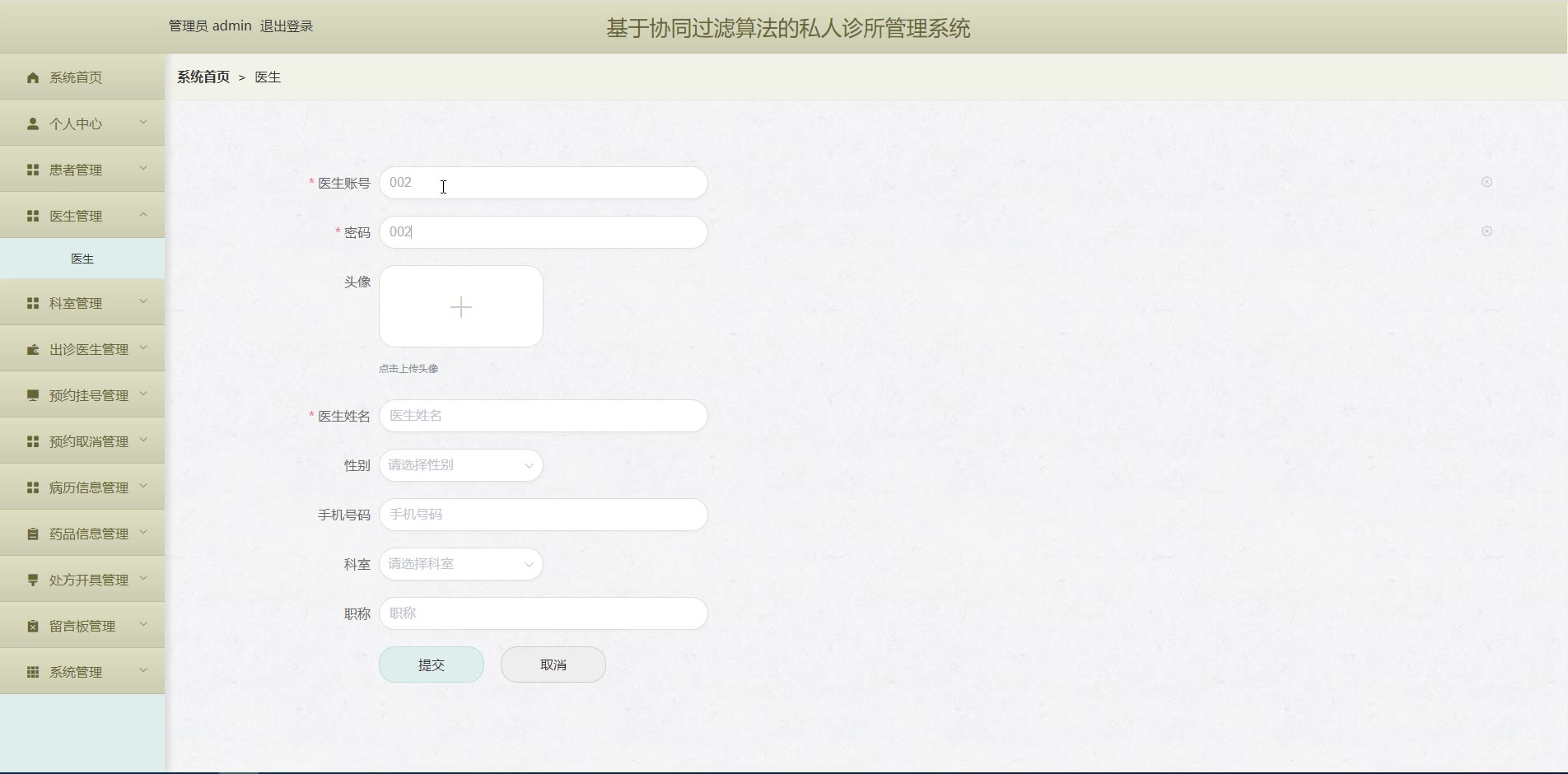The height and width of the screenshot is (774, 1568).
Task: Click the plus icon to upload avatar
Action: pos(461,307)
